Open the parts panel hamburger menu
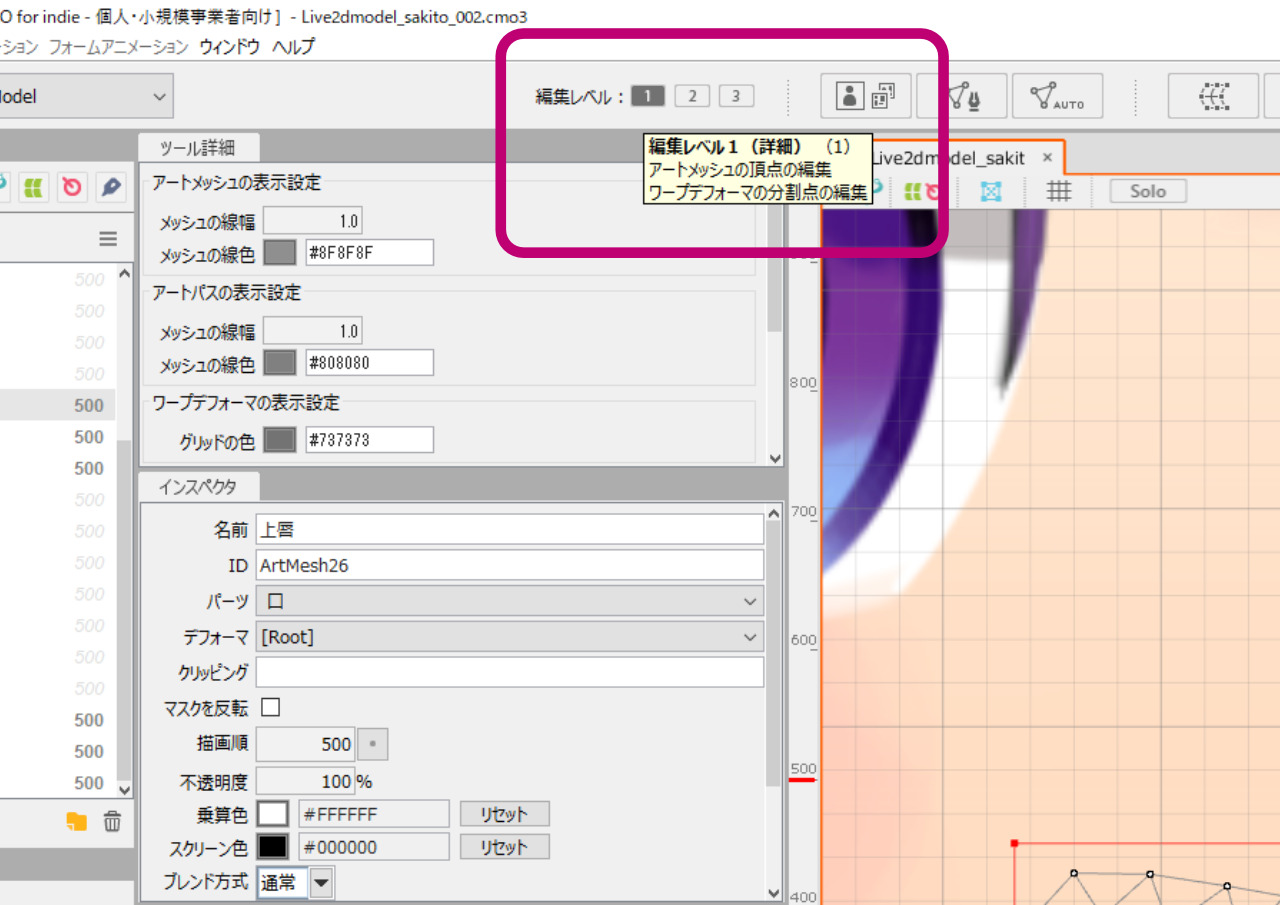 [x=108, y=239]
